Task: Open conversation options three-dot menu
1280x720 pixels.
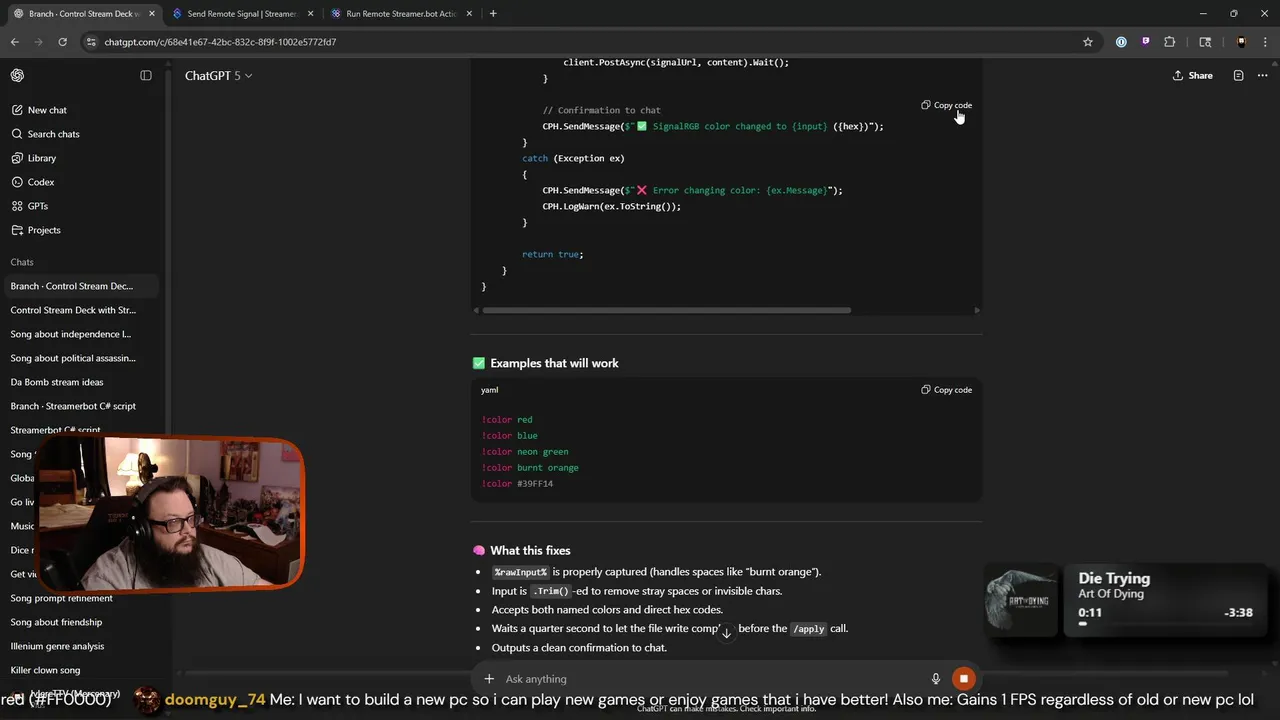Action: (x=1261, y=76)
